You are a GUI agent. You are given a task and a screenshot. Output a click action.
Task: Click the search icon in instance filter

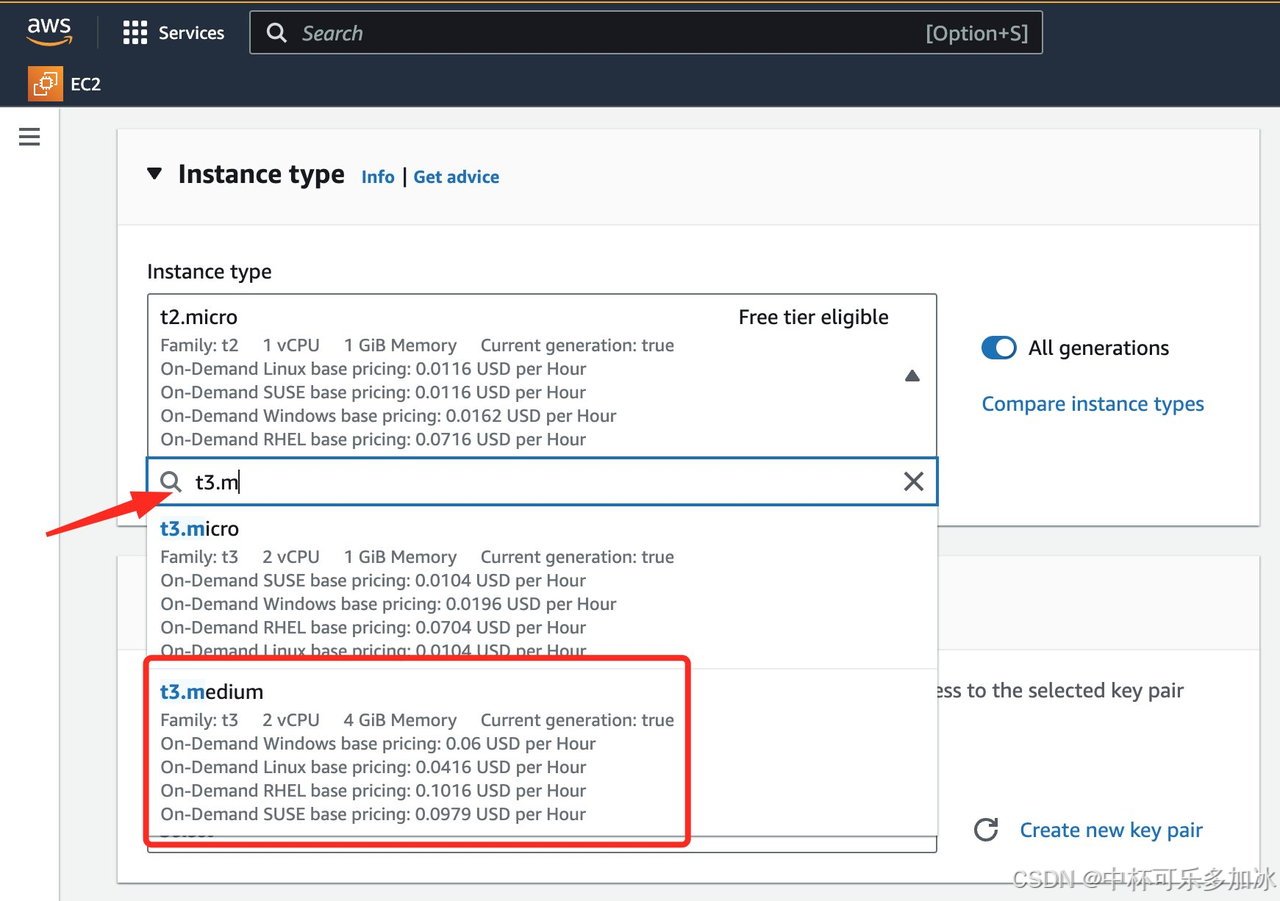[171, 482]
